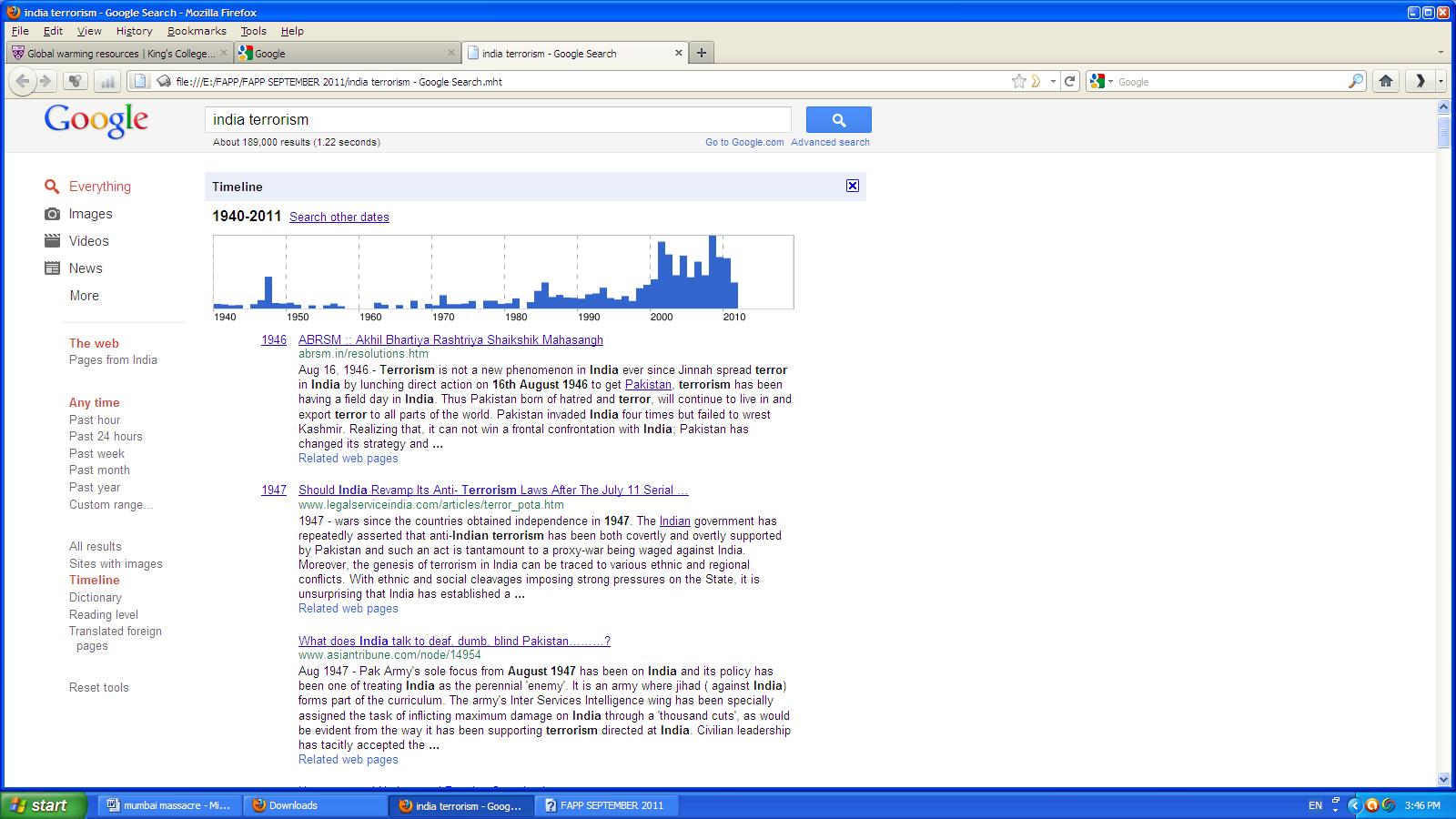Switch to Downloads window in taskbar

[318, 805]
